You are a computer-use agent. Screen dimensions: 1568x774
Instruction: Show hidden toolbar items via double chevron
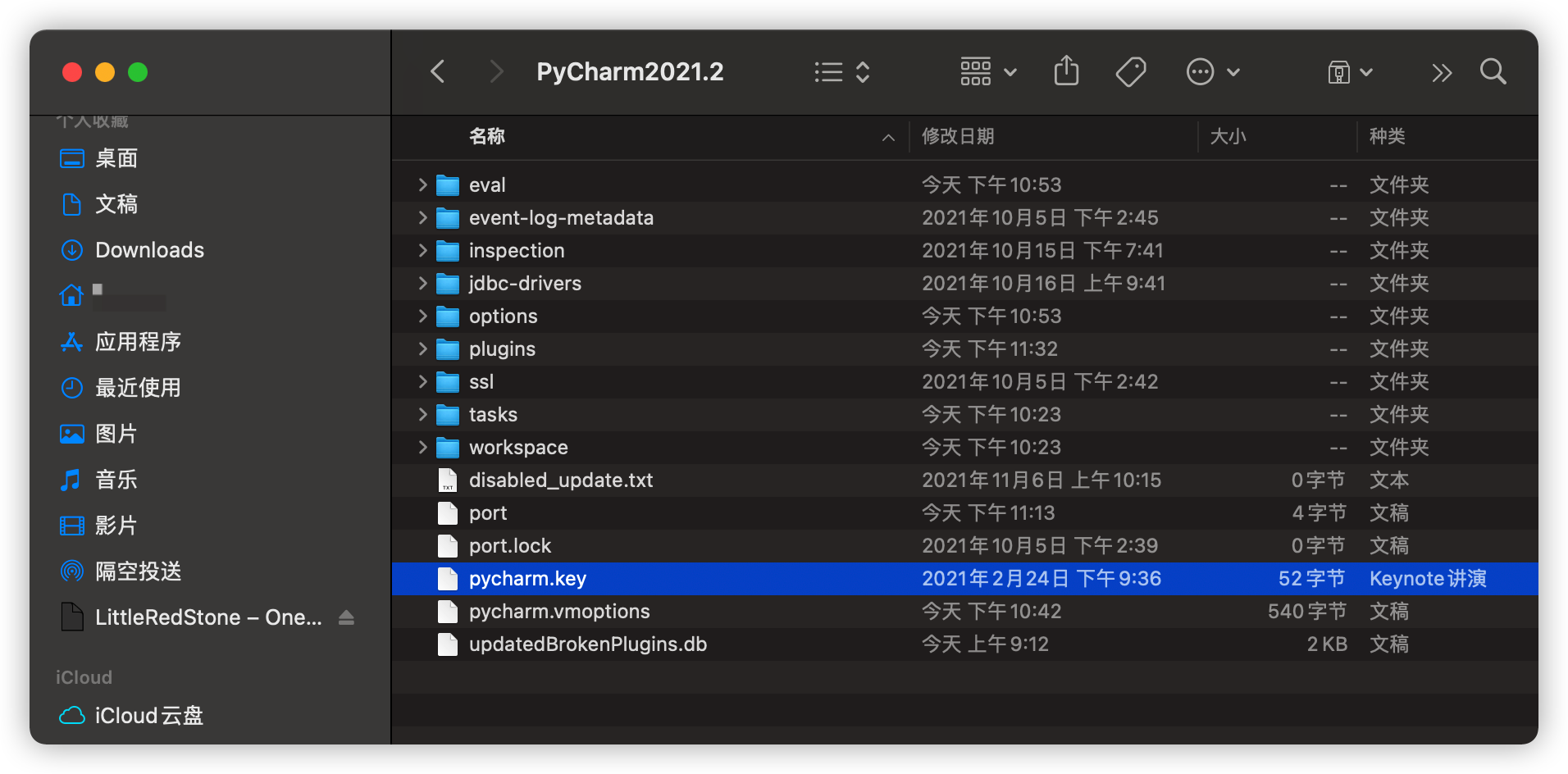(1442, 73)
